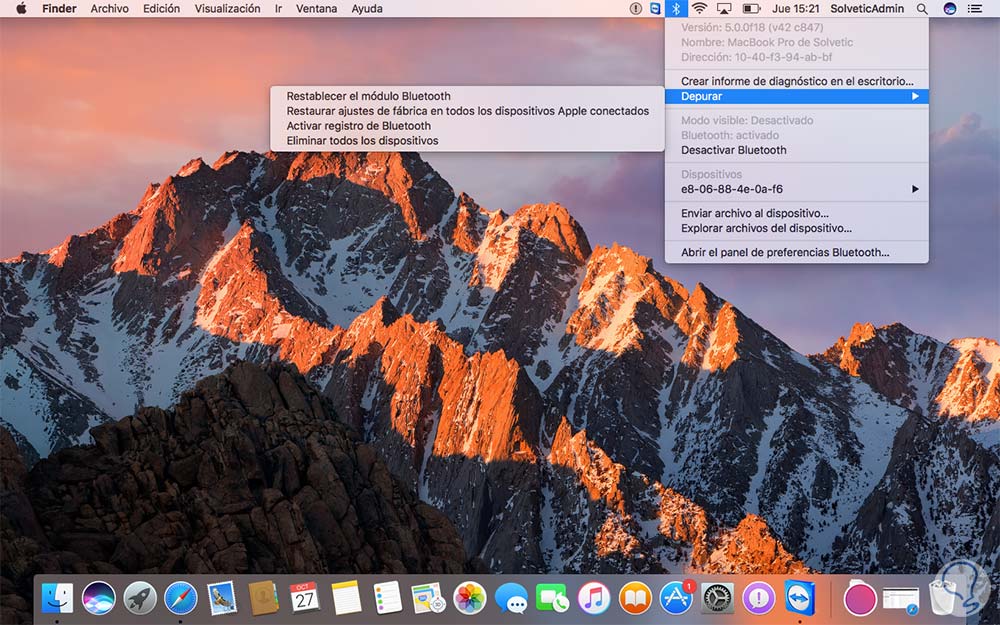Select Restaurar ajustes de fábrica en dispositivos Apple
The height and width of the screenshot is (625, 1000).
pos(467,111)
